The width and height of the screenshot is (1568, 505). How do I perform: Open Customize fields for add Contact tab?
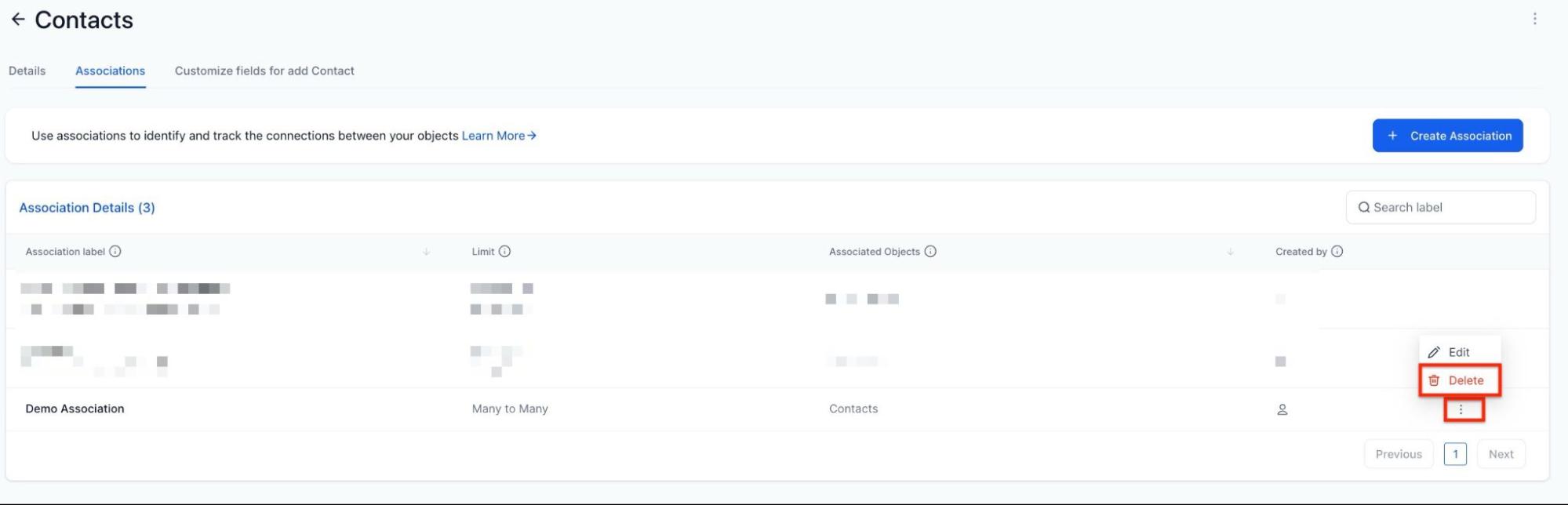[264, 71]
